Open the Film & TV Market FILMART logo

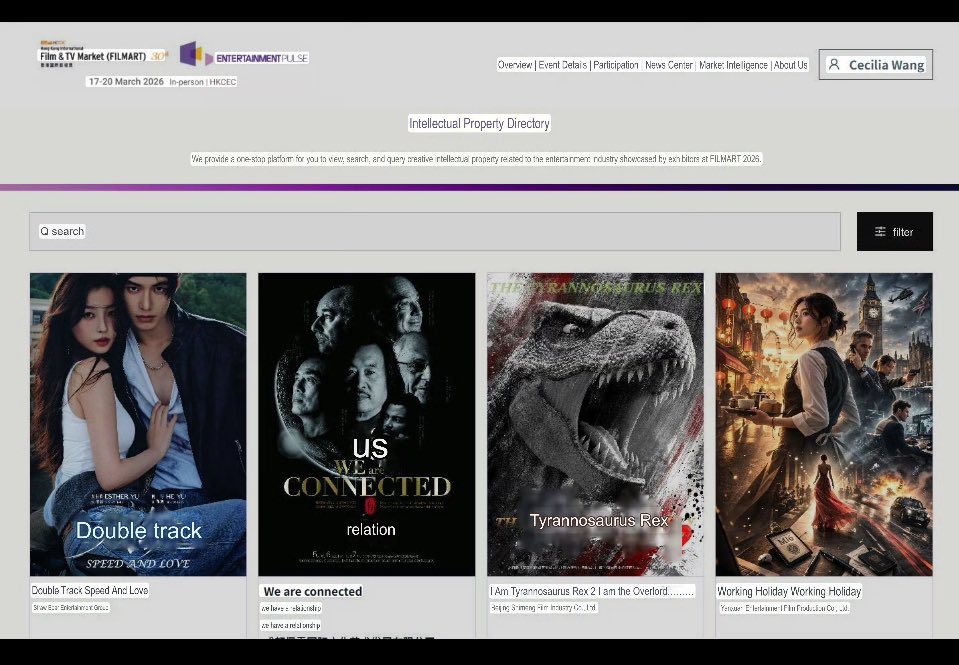103,54
